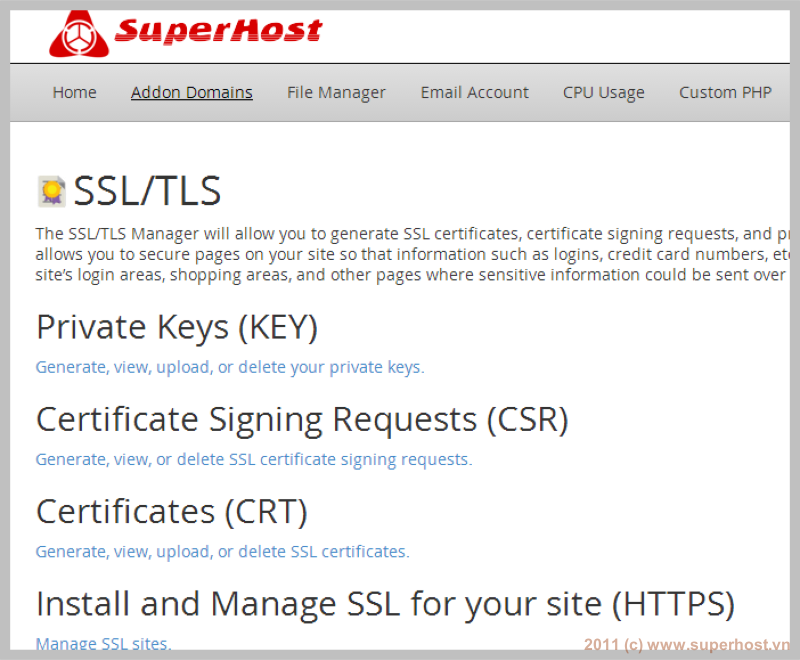Screen dimensions: 800x660
Task: Click the SSL/TLS certificate ribbon icon
Action: coord(52,191)
